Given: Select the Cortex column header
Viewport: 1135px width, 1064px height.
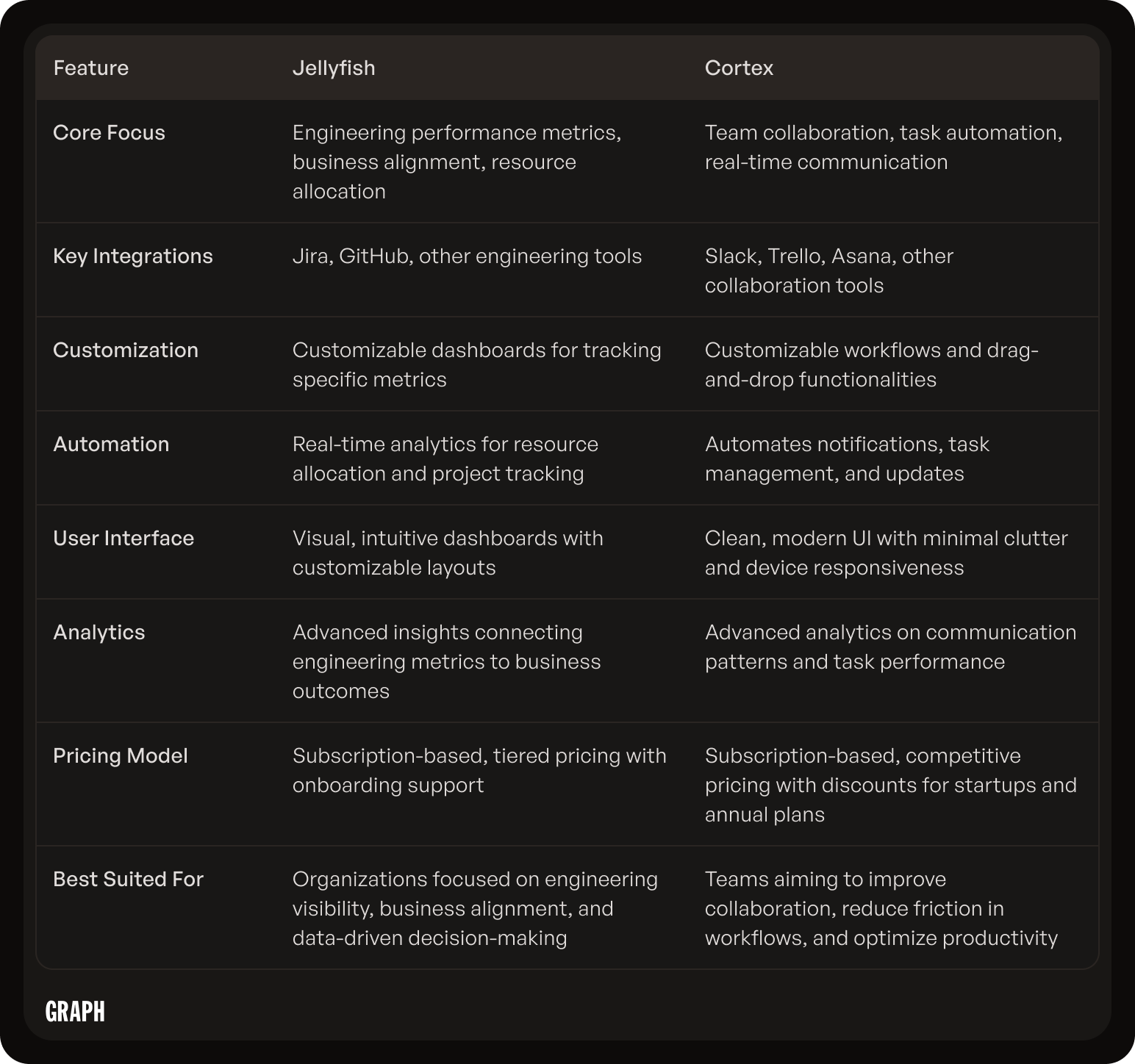Looking at the screenshot, I should pyautogui.click(x=739, y=68).
